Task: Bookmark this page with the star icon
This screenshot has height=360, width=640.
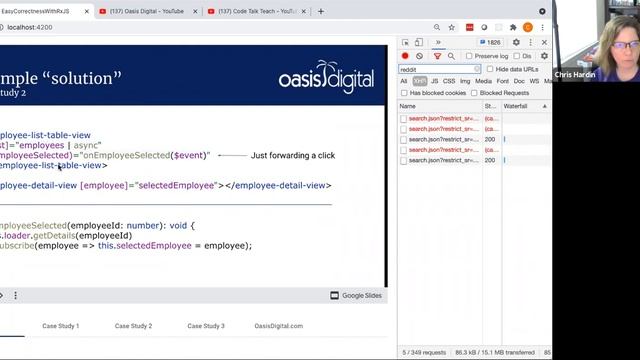Action: 451,27
